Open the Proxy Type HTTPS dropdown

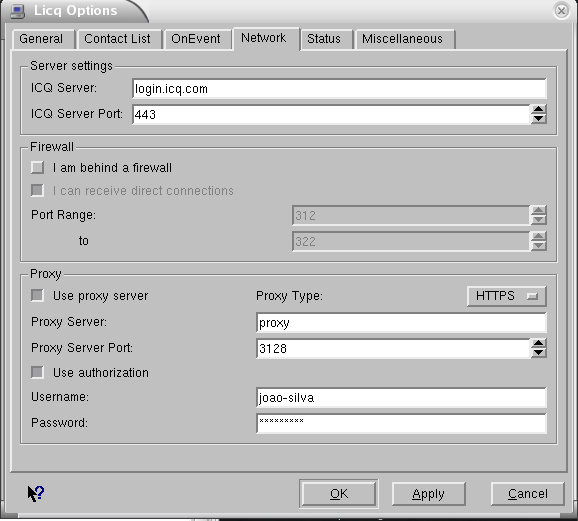pos(506,296)
